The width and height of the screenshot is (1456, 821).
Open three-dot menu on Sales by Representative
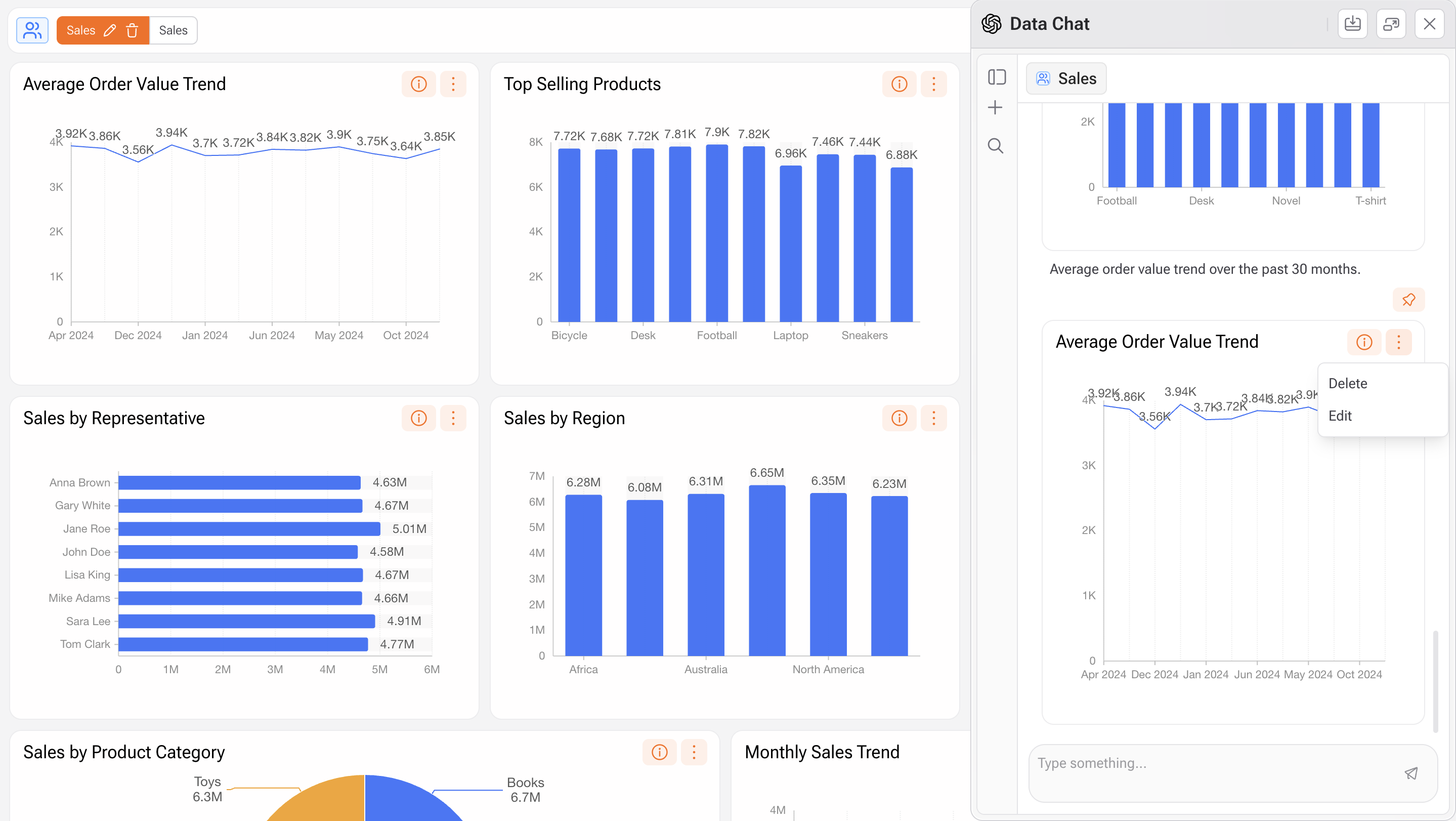(x=453, y=419)
